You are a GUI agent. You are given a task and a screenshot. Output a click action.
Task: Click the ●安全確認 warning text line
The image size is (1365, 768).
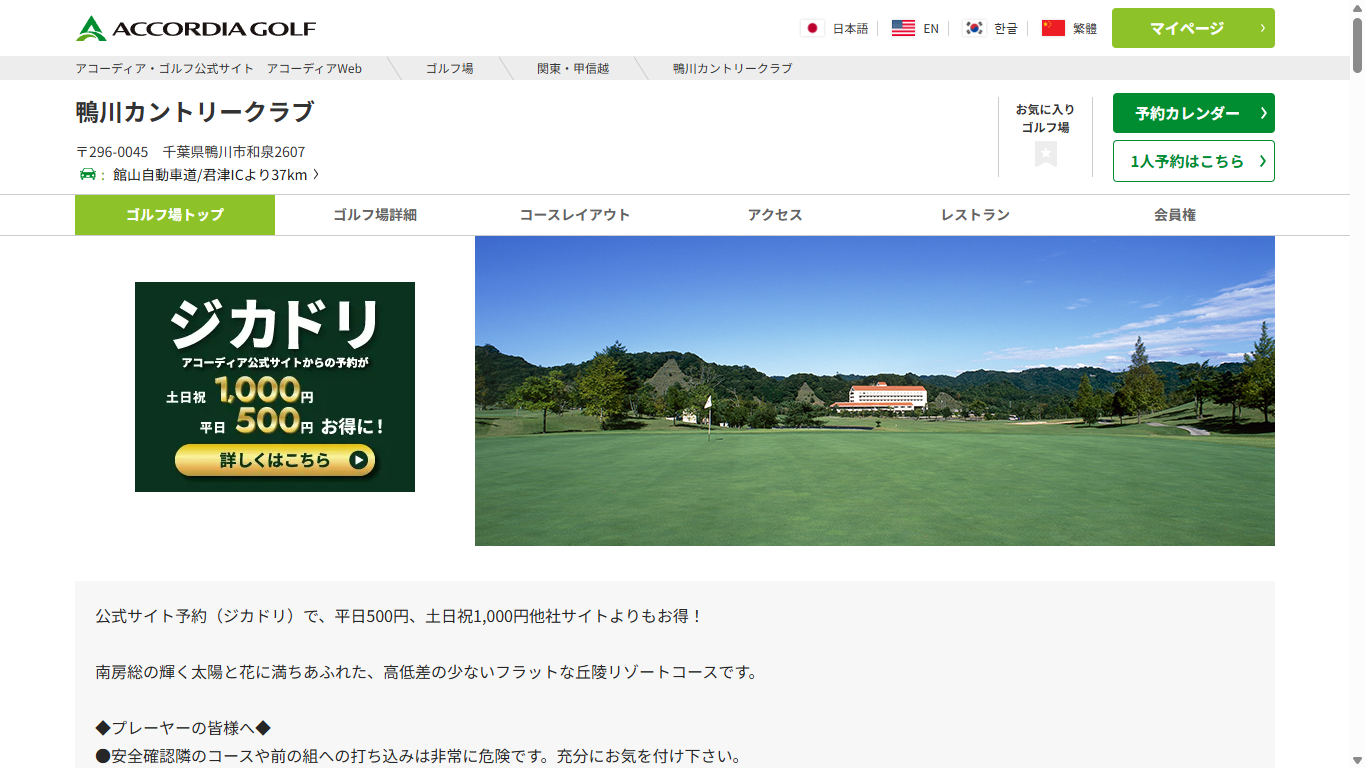(x=419, y=756)
